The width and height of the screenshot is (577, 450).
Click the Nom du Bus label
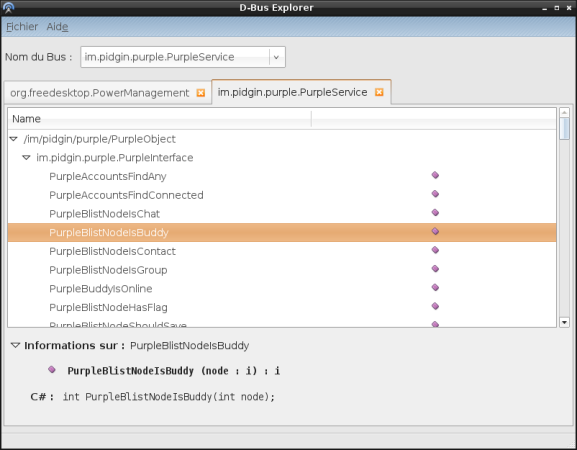tap(38, 57)
